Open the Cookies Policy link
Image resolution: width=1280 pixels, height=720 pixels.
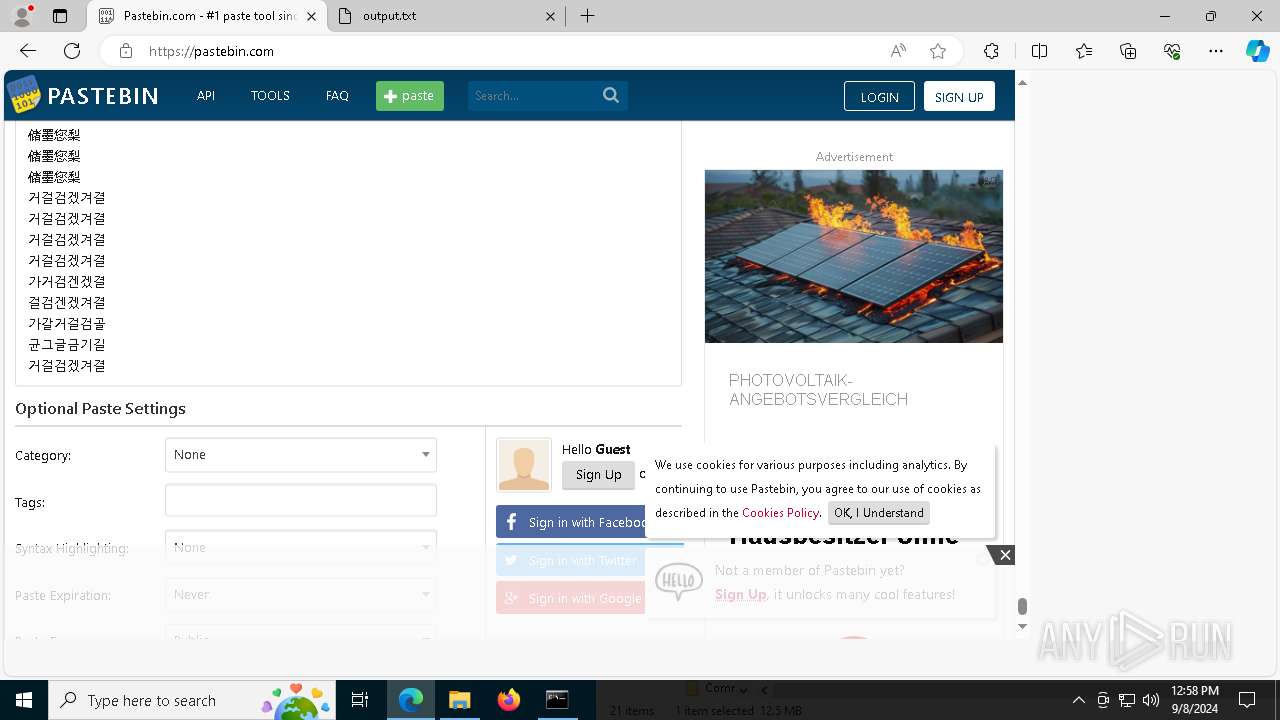click(x=780, y=513)
